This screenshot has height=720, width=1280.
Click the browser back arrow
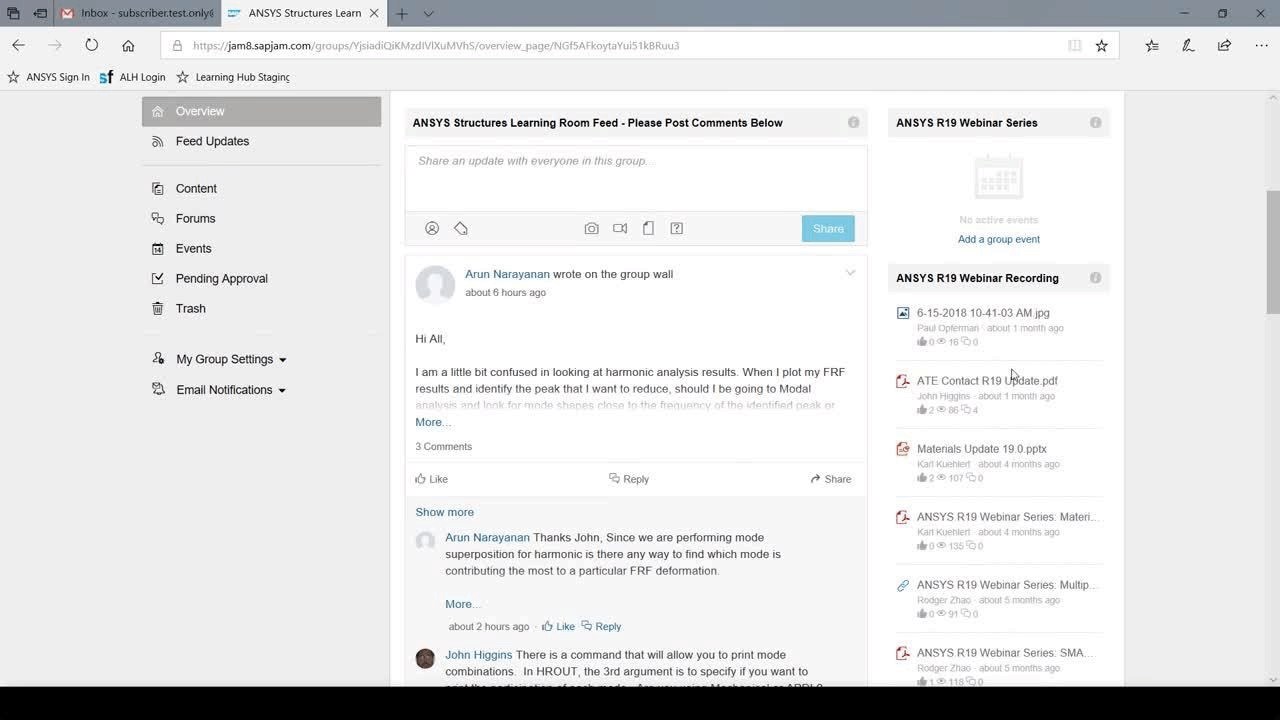(18, 45)
